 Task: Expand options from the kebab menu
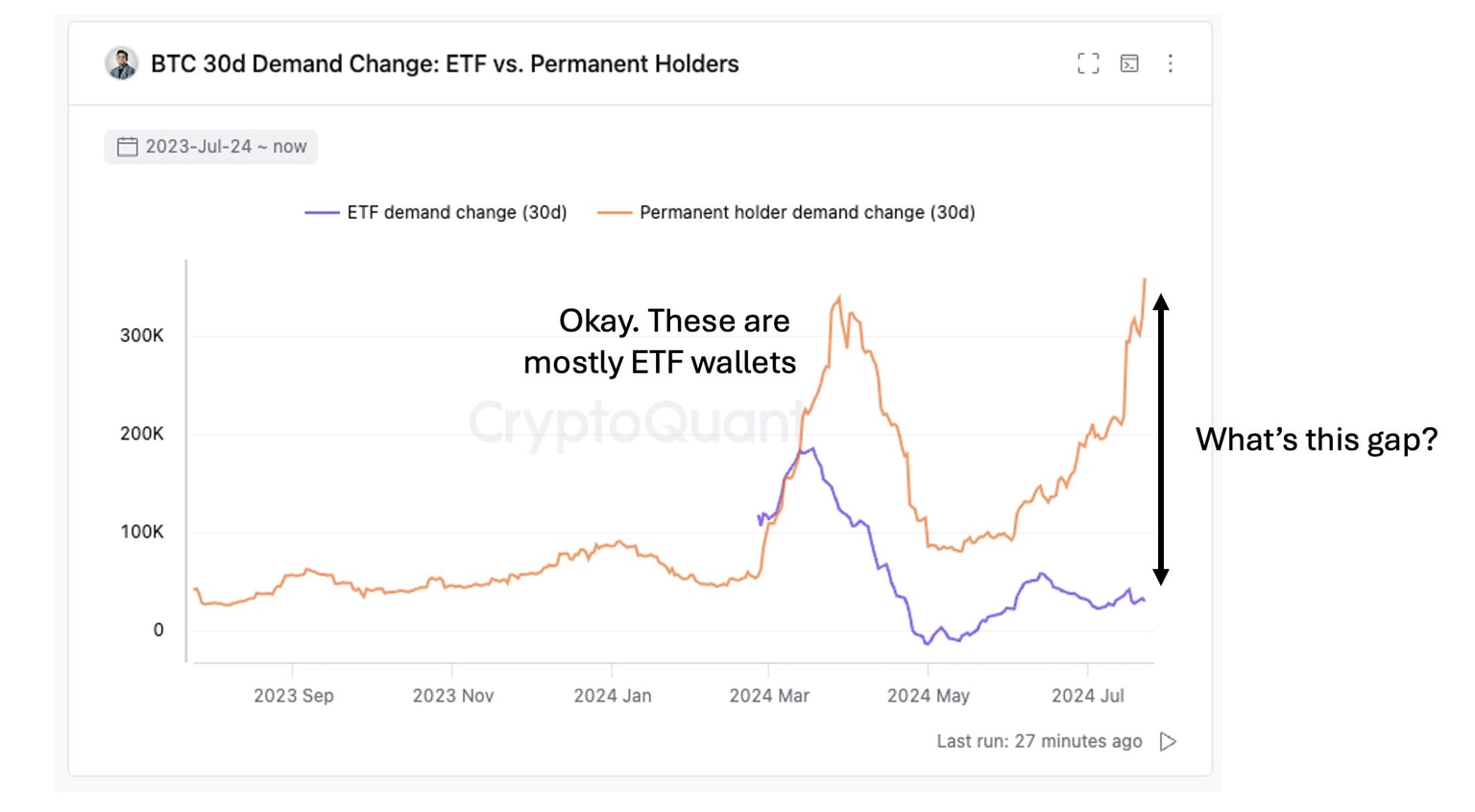1171,63
